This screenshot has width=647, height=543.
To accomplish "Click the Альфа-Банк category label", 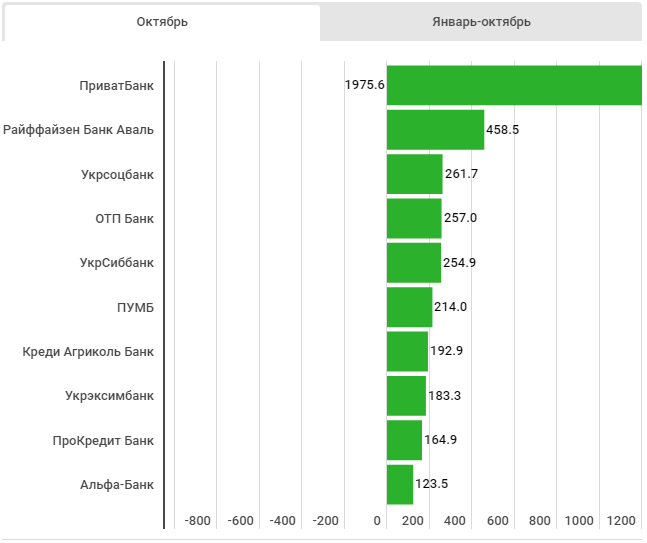I will [117, 484].
